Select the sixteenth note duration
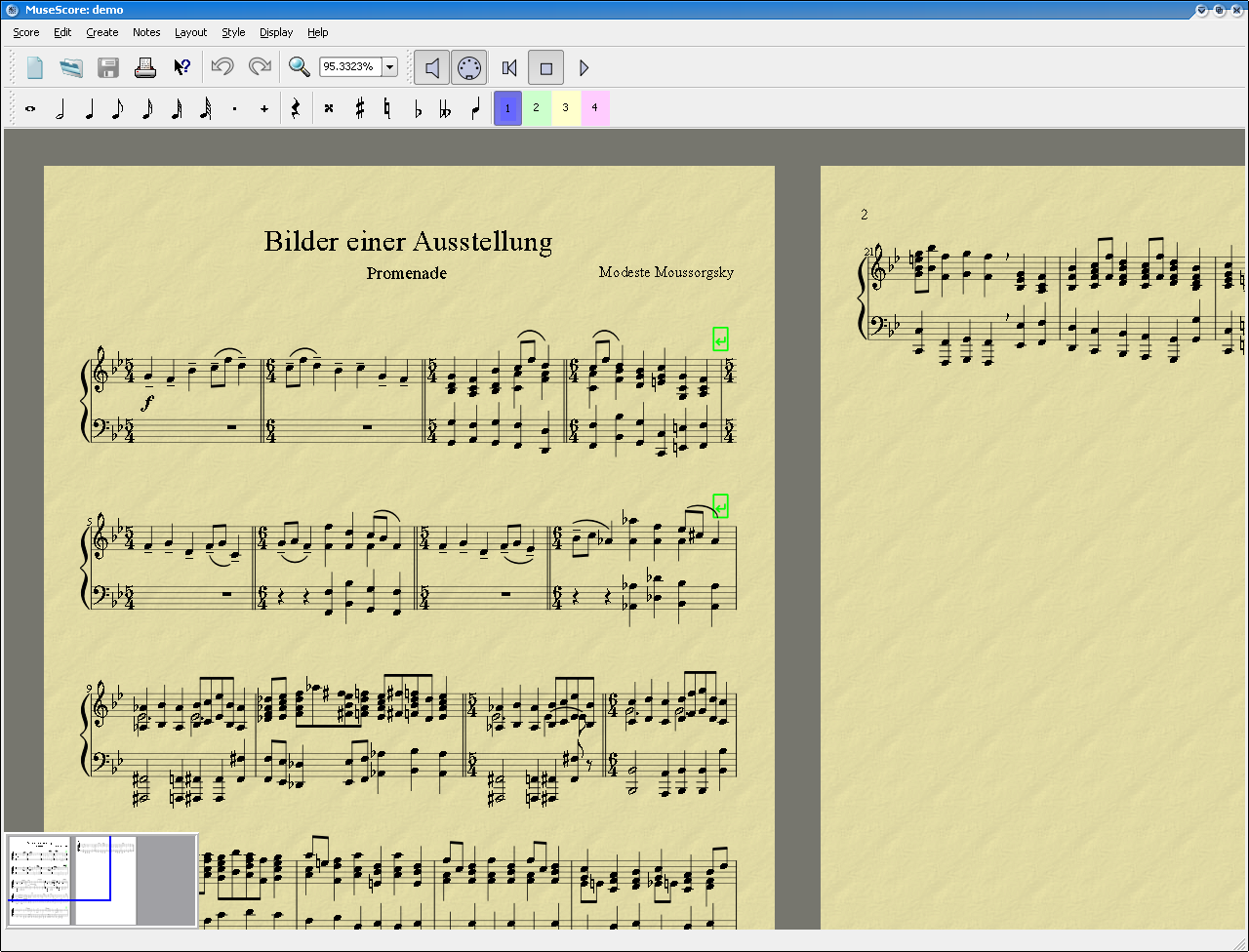The height and width of the screenshot is (952, 1249). click(x=147, y=109)
